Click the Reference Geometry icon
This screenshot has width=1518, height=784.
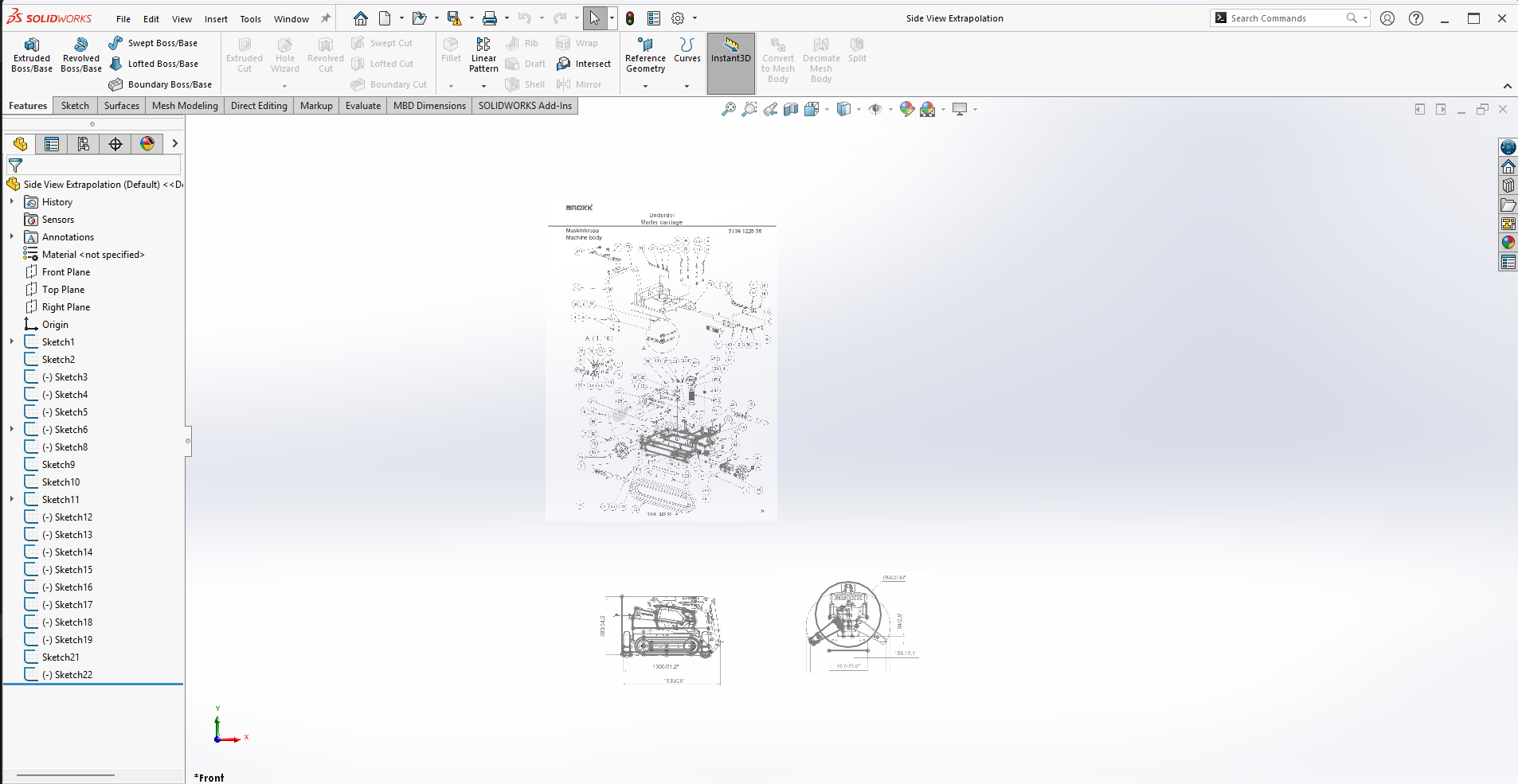[x=645, y=54]
